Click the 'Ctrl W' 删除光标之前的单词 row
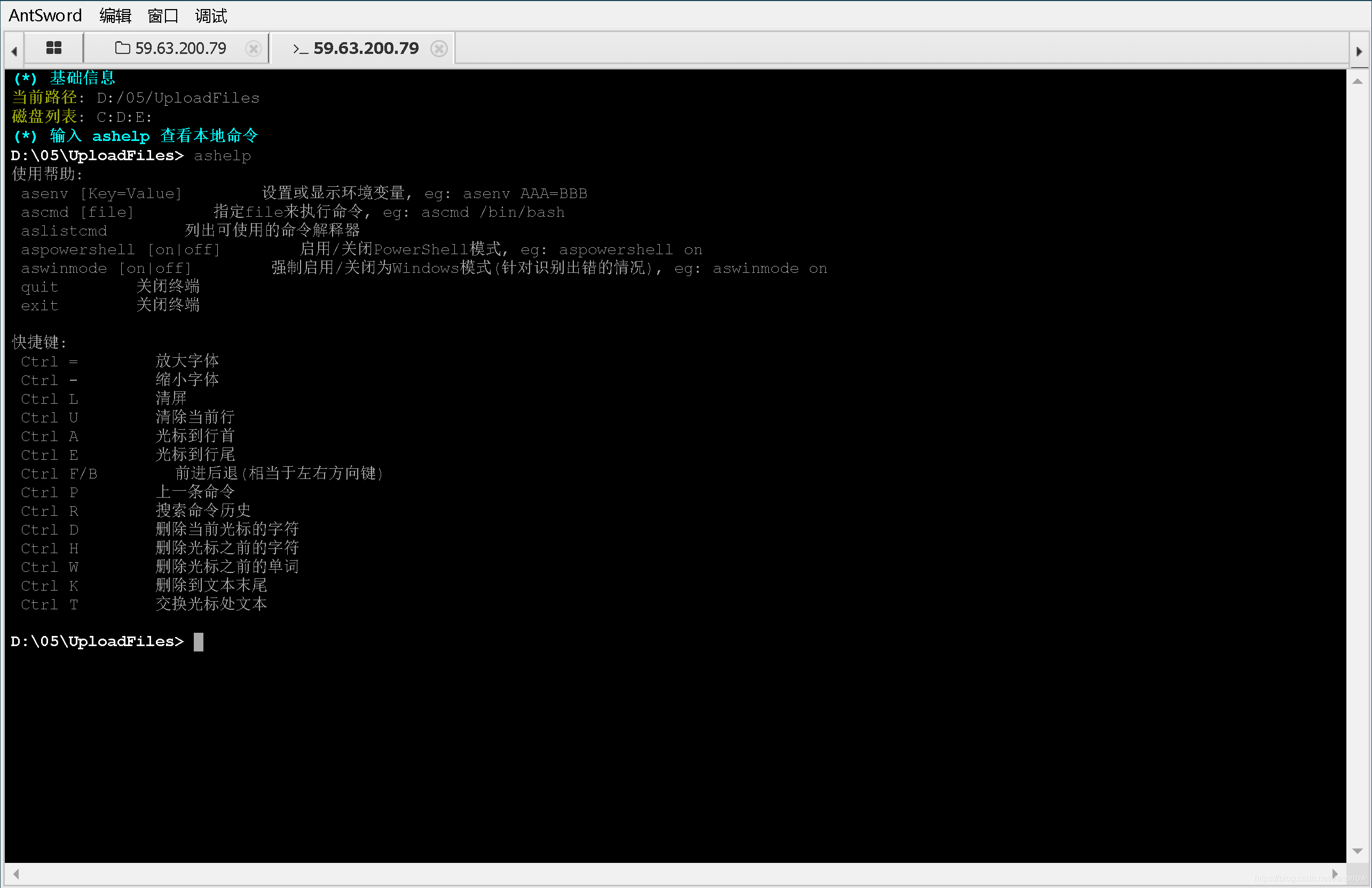This screenshot has width=1372, height=888. 160,567
